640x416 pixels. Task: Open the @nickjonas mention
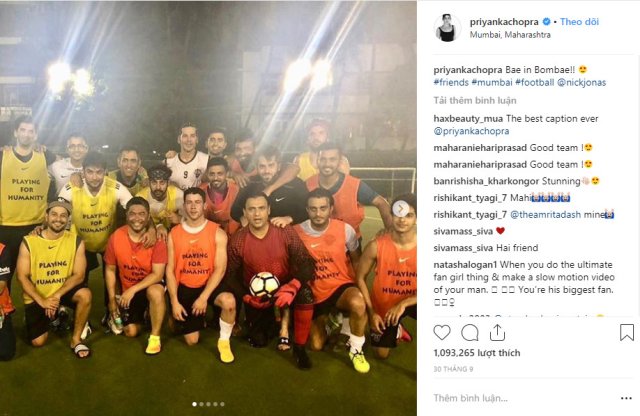(x=581, y=82)
